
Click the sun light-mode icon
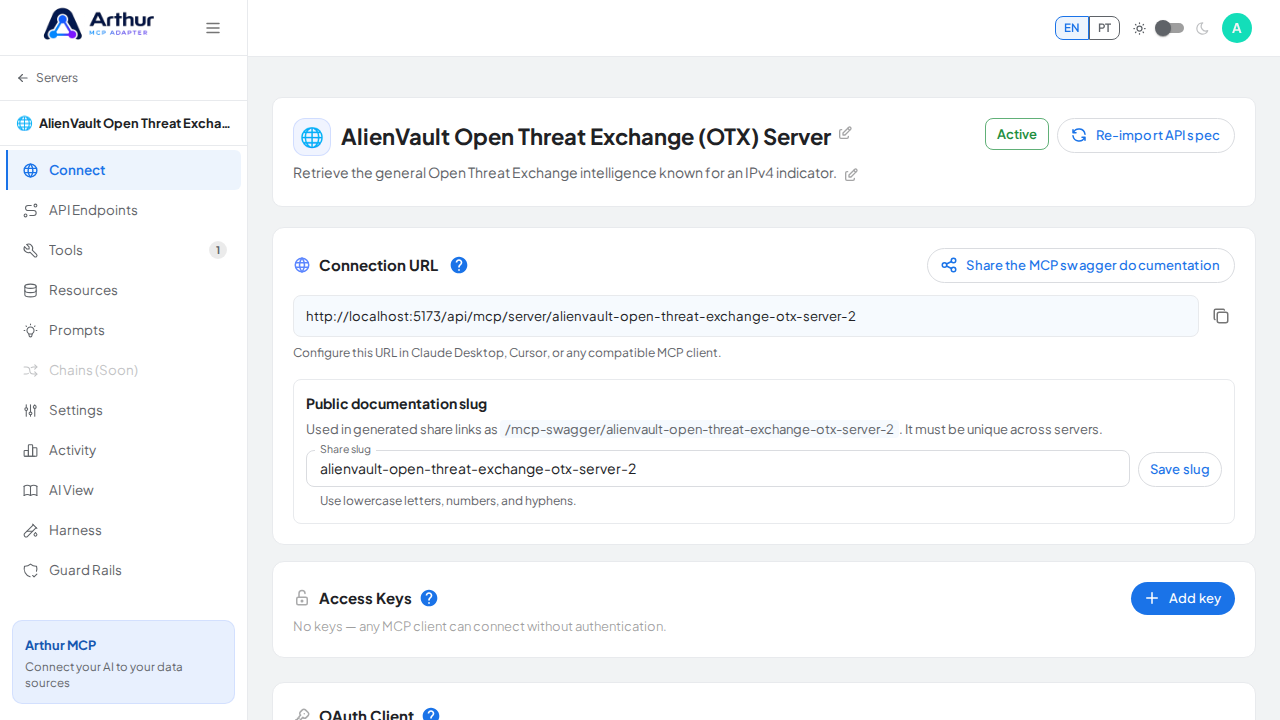click(x=1139, y=28)
